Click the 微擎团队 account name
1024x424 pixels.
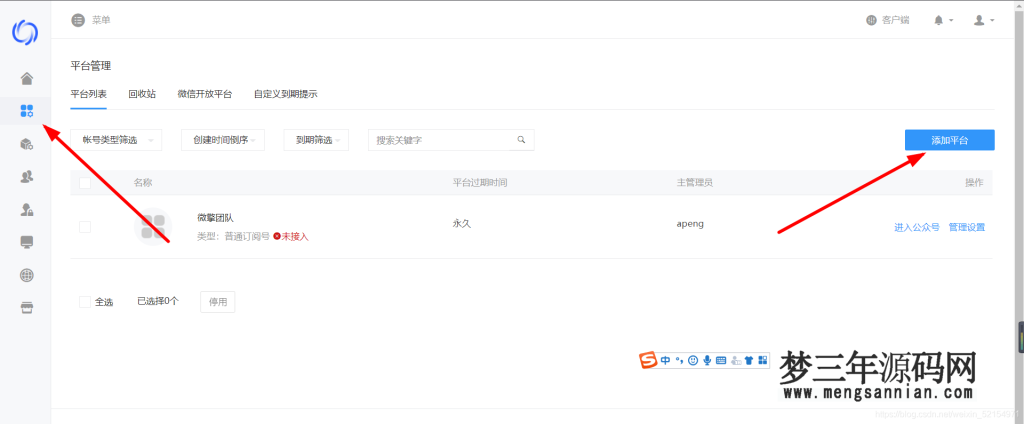click(216, 218)
